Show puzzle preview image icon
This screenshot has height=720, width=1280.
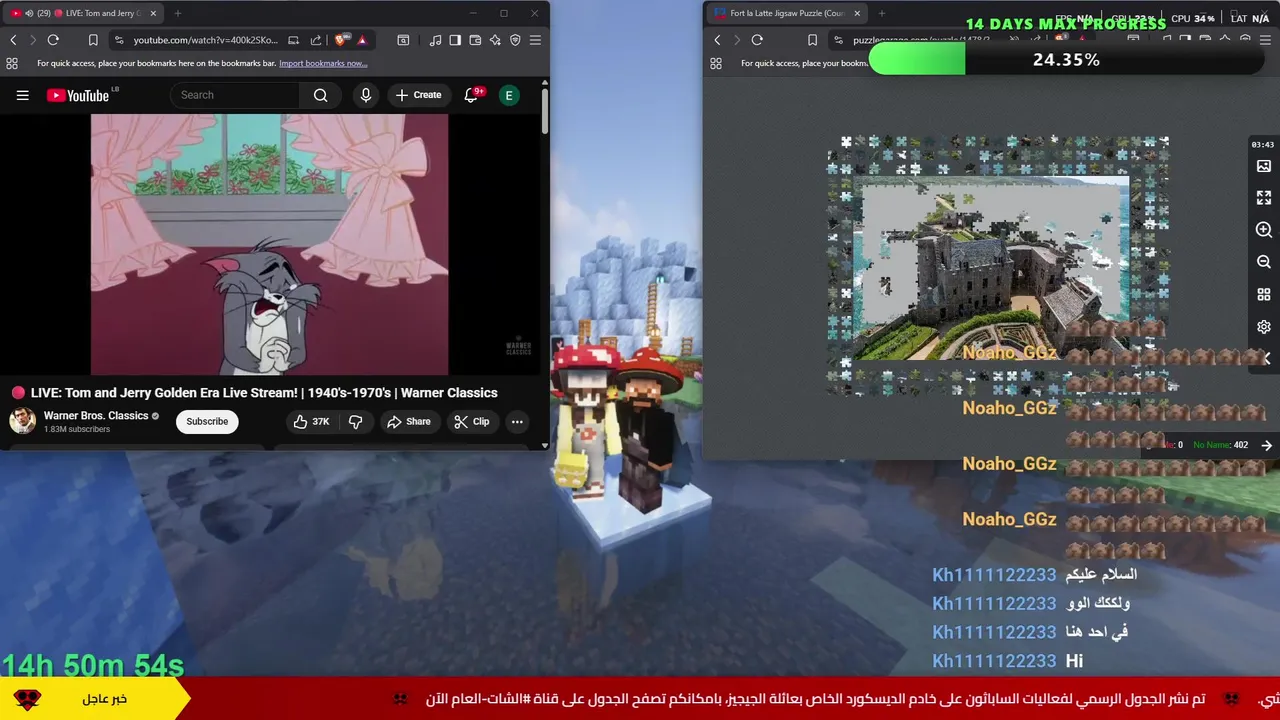coord(1264,166)
